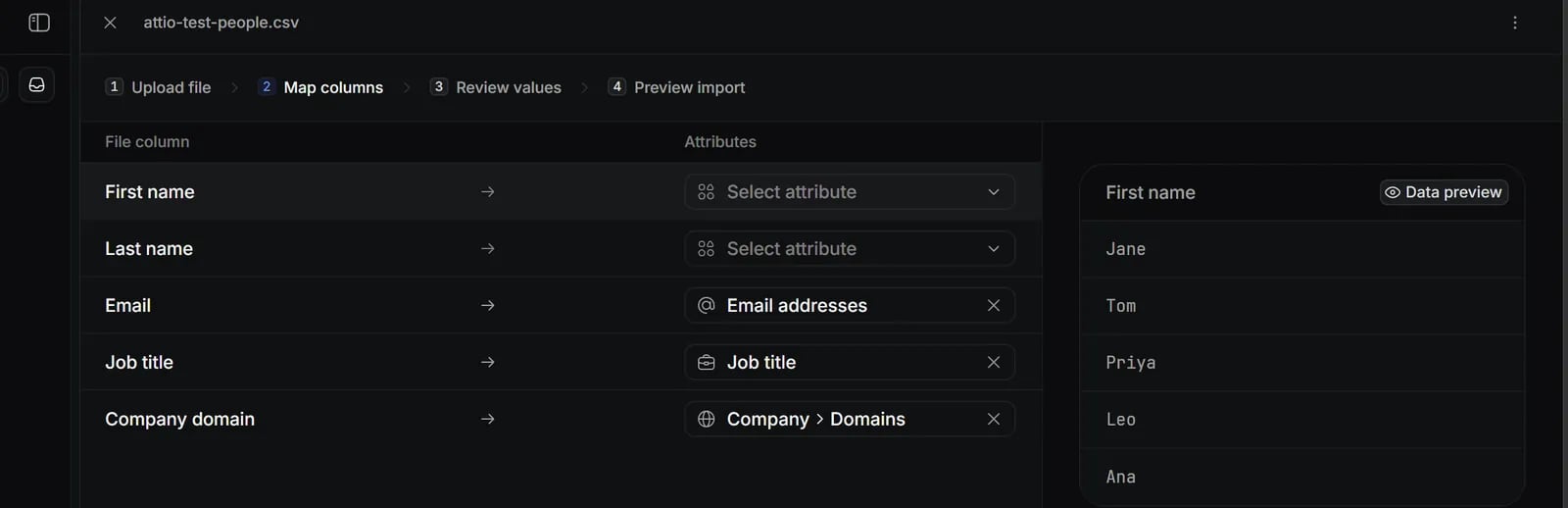Click chevron arrow in First name dropdown
This screenshot has height=508, width=1568.
click(994, 192)
